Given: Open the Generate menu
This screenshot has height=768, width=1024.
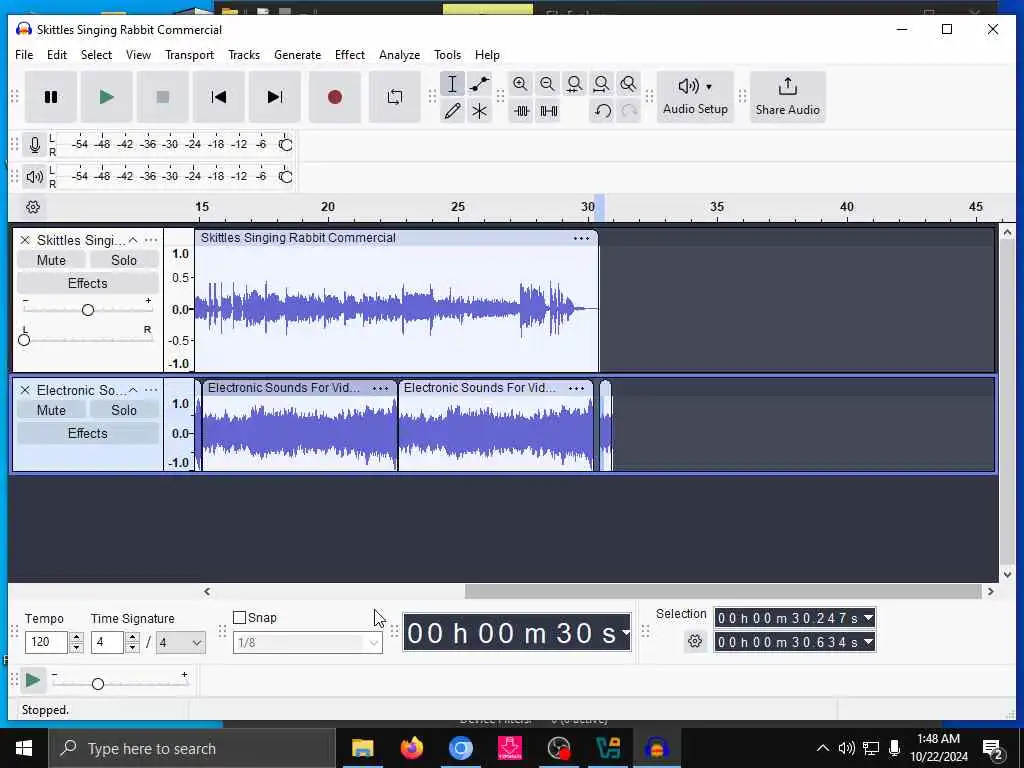Looking at the screenshot, I should click(x=297, y=55).
